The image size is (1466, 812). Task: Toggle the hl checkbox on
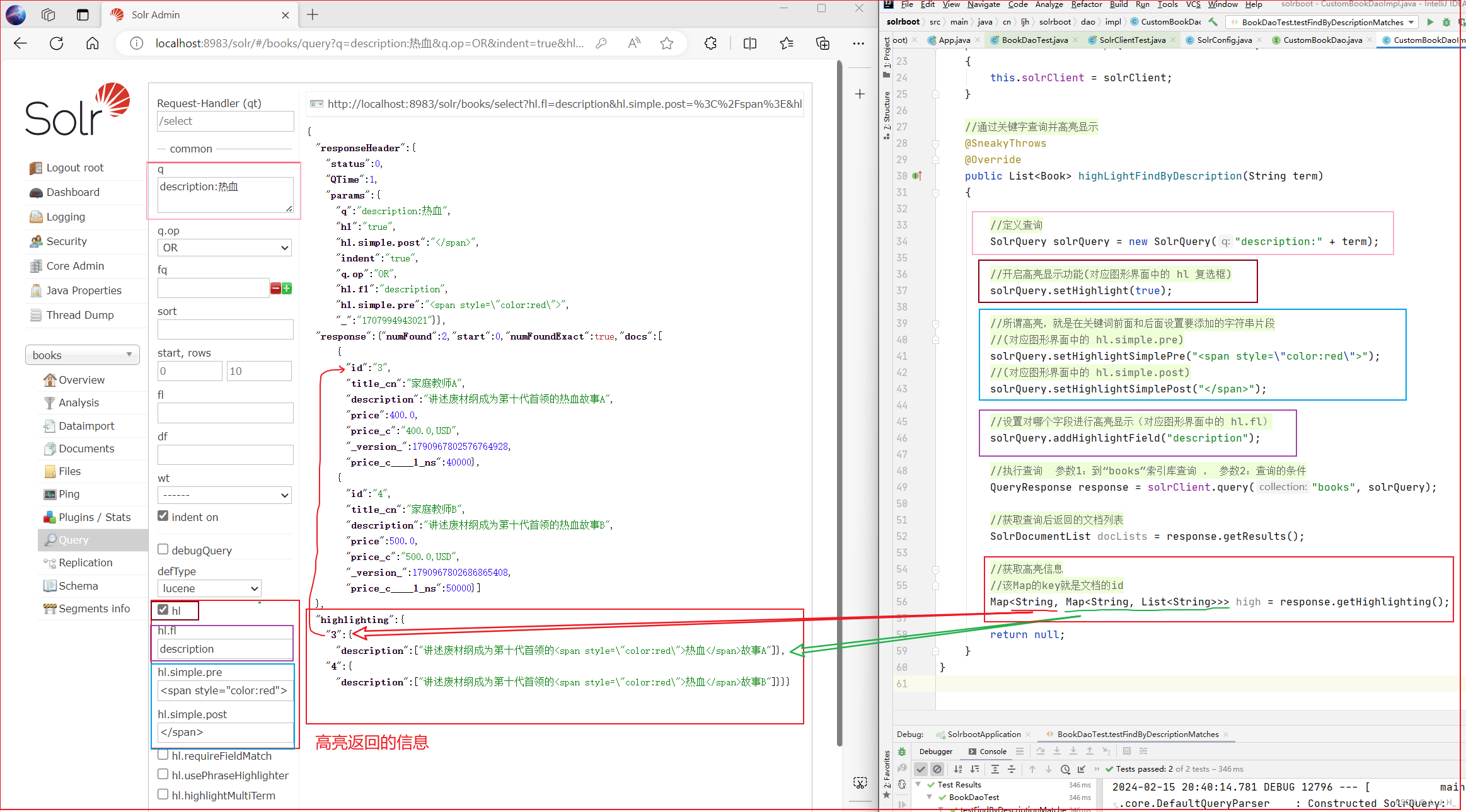click(x=163, y=610)
